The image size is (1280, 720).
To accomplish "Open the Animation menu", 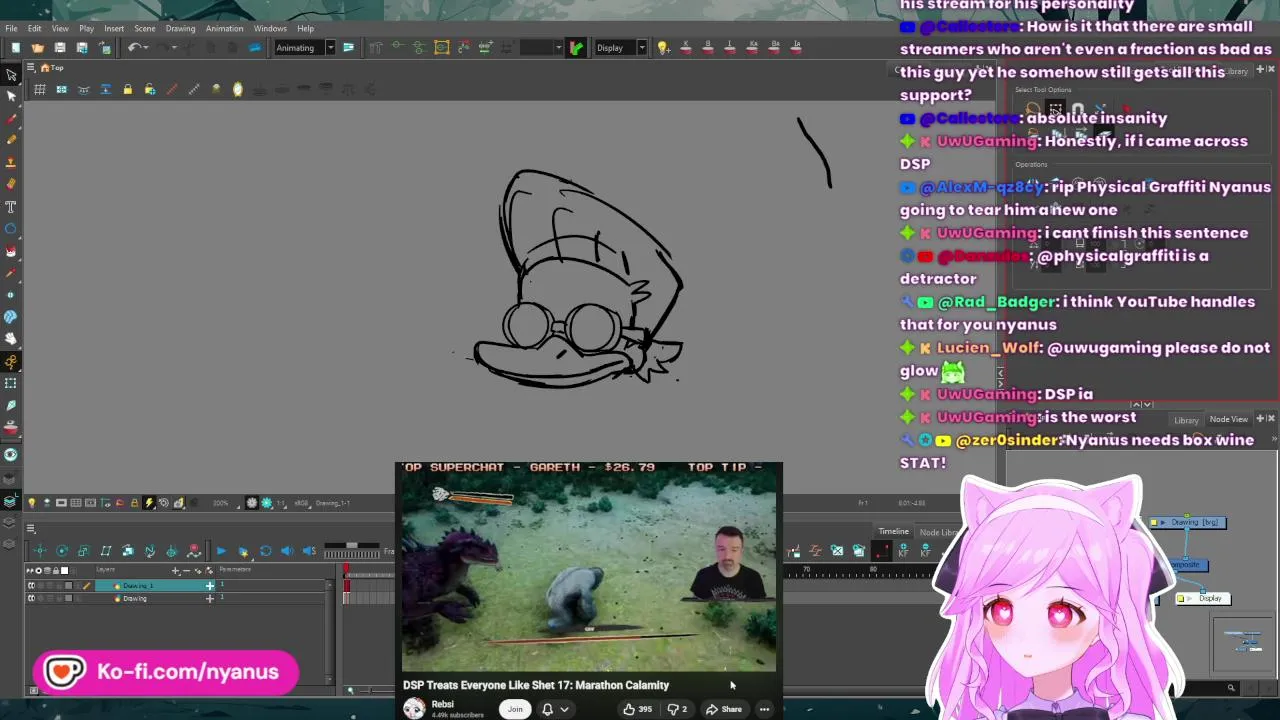I will pyautogui.click(x=224, y=28).
